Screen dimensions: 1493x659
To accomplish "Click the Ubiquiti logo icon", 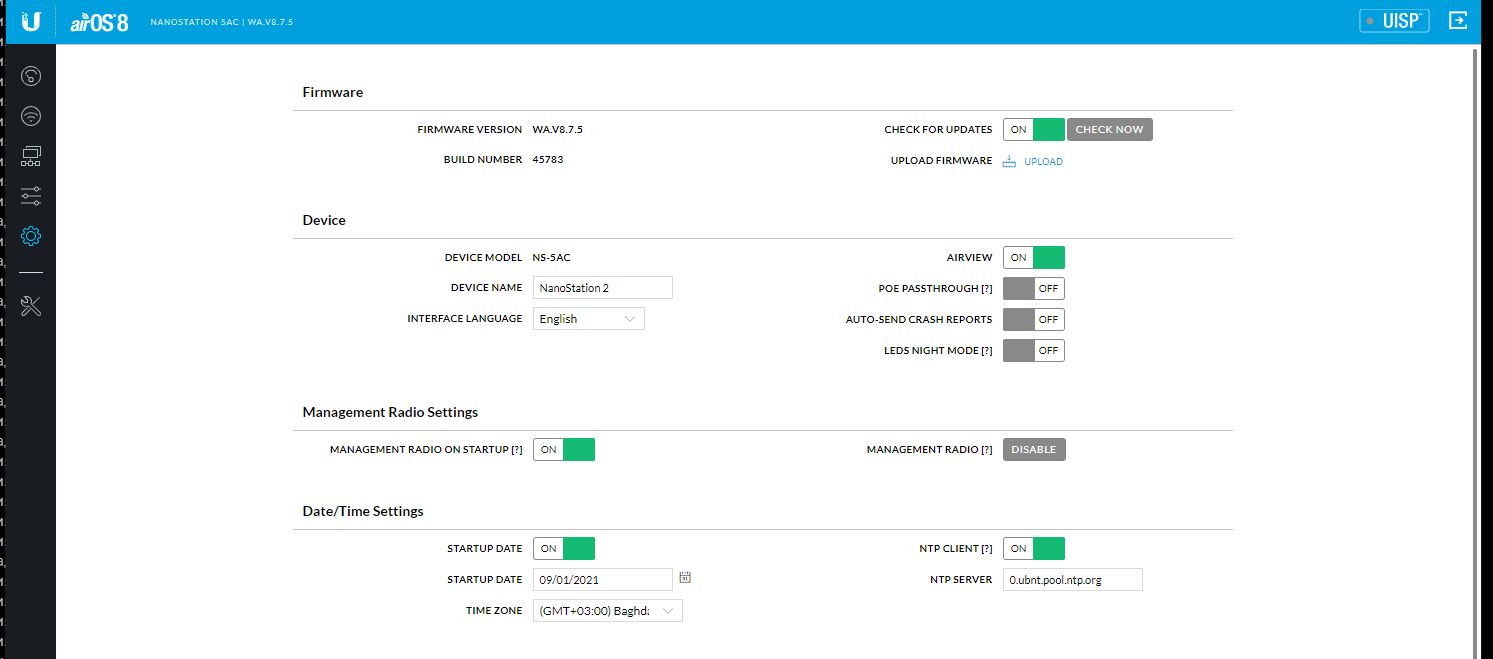I will click(x=31, y=21).
